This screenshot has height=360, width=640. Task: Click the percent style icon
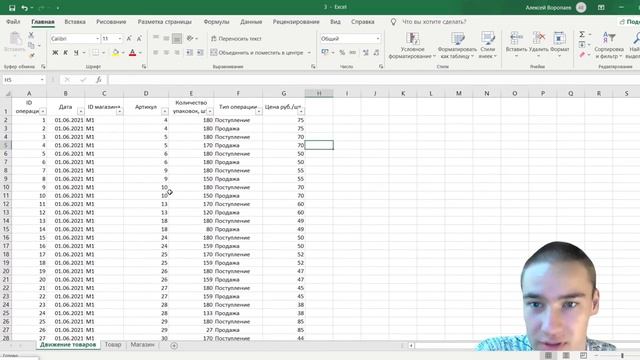342,53
